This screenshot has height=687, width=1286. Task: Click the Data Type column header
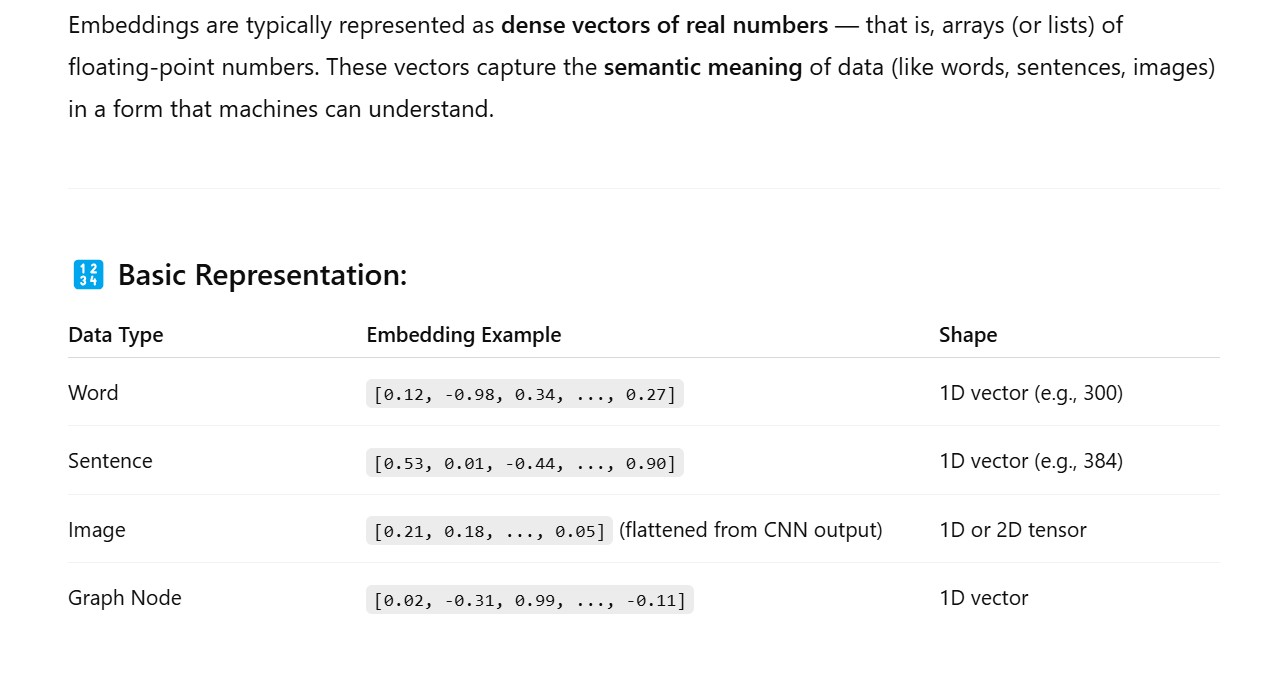coord(115,335)
